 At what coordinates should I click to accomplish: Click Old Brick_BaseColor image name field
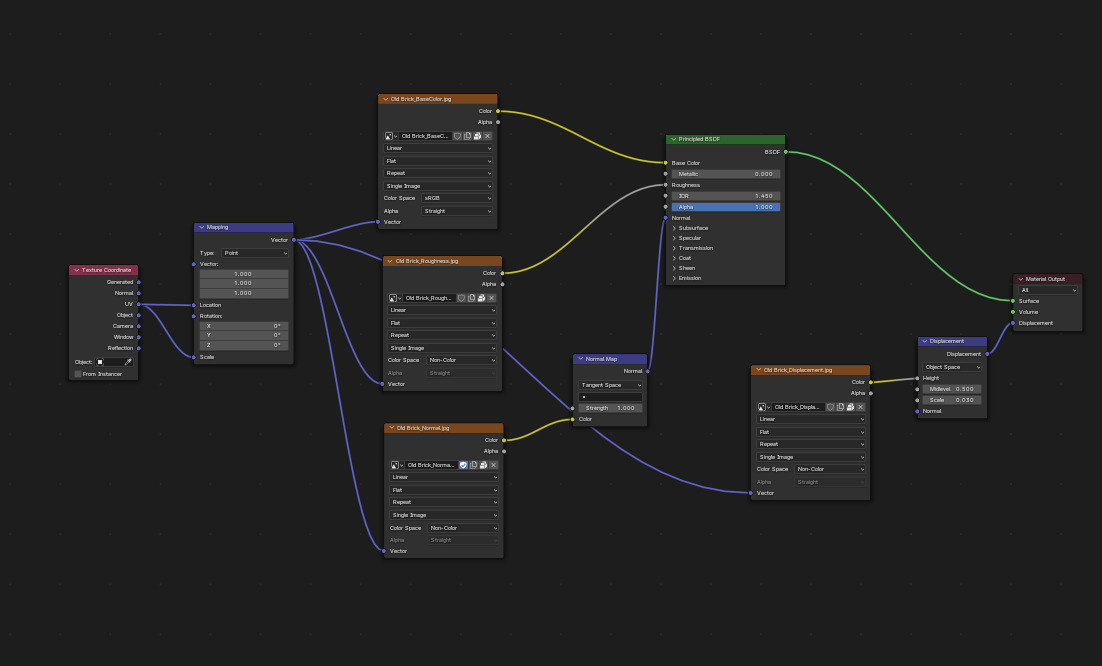(x=425, y=136)
